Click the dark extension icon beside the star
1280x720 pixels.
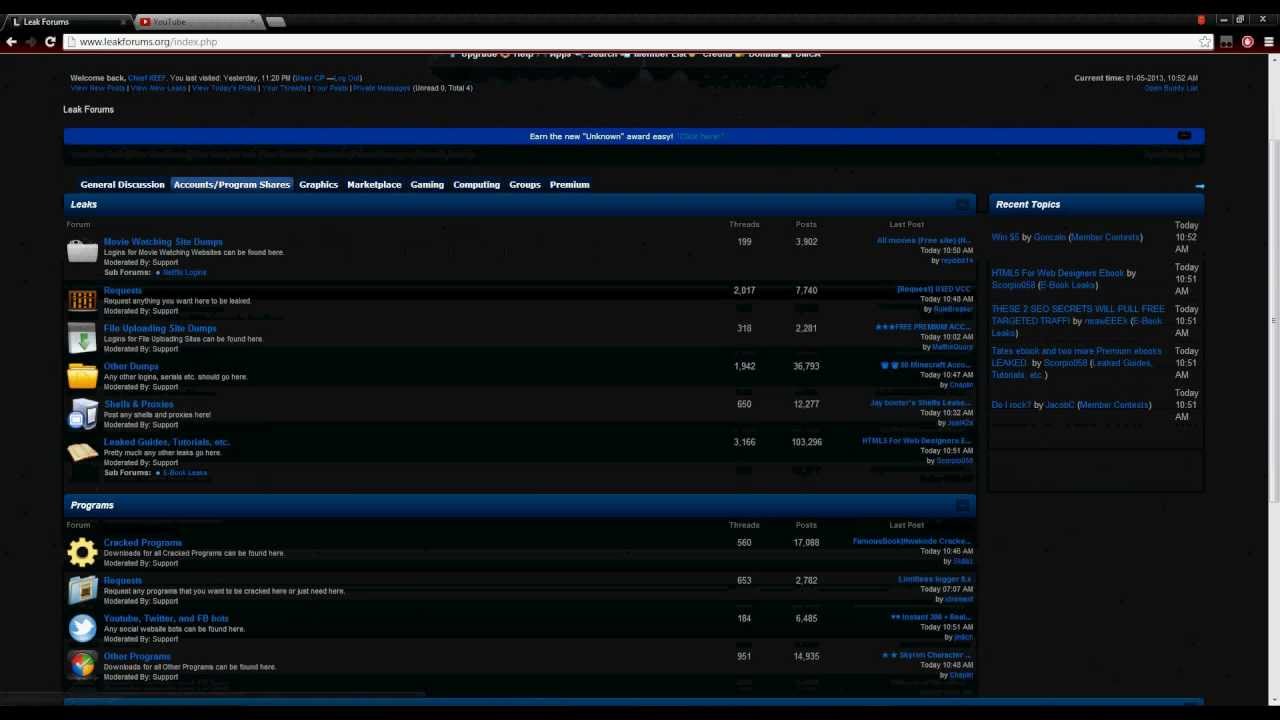tap(1226, 42)
